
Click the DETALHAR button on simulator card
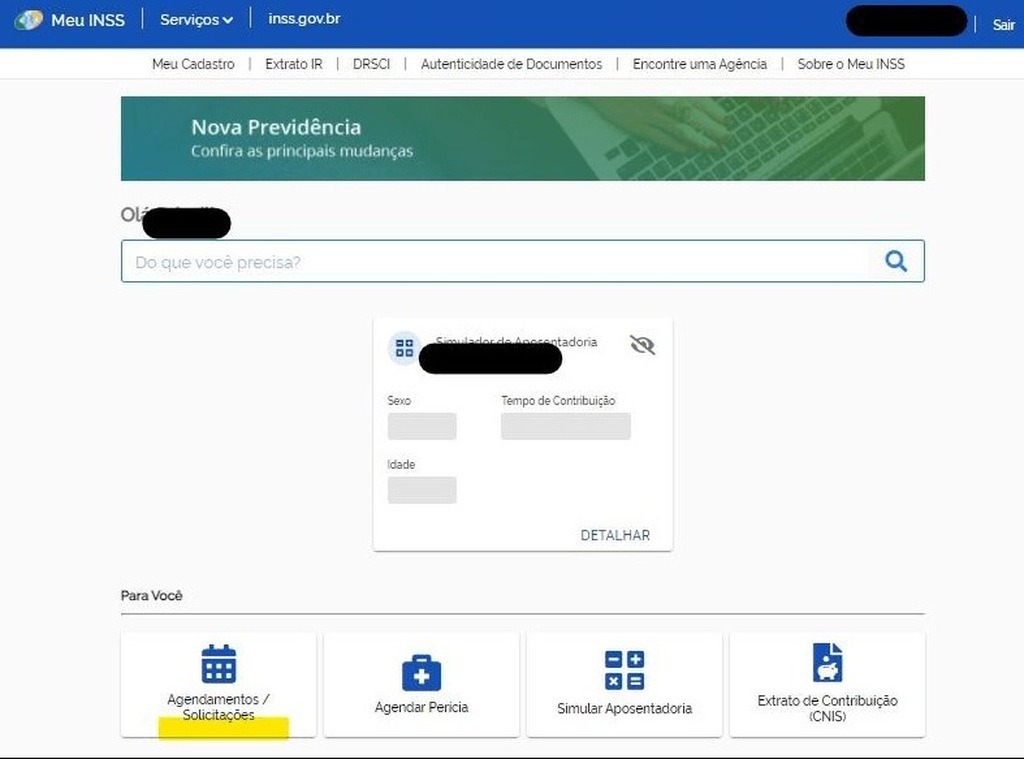615,535
